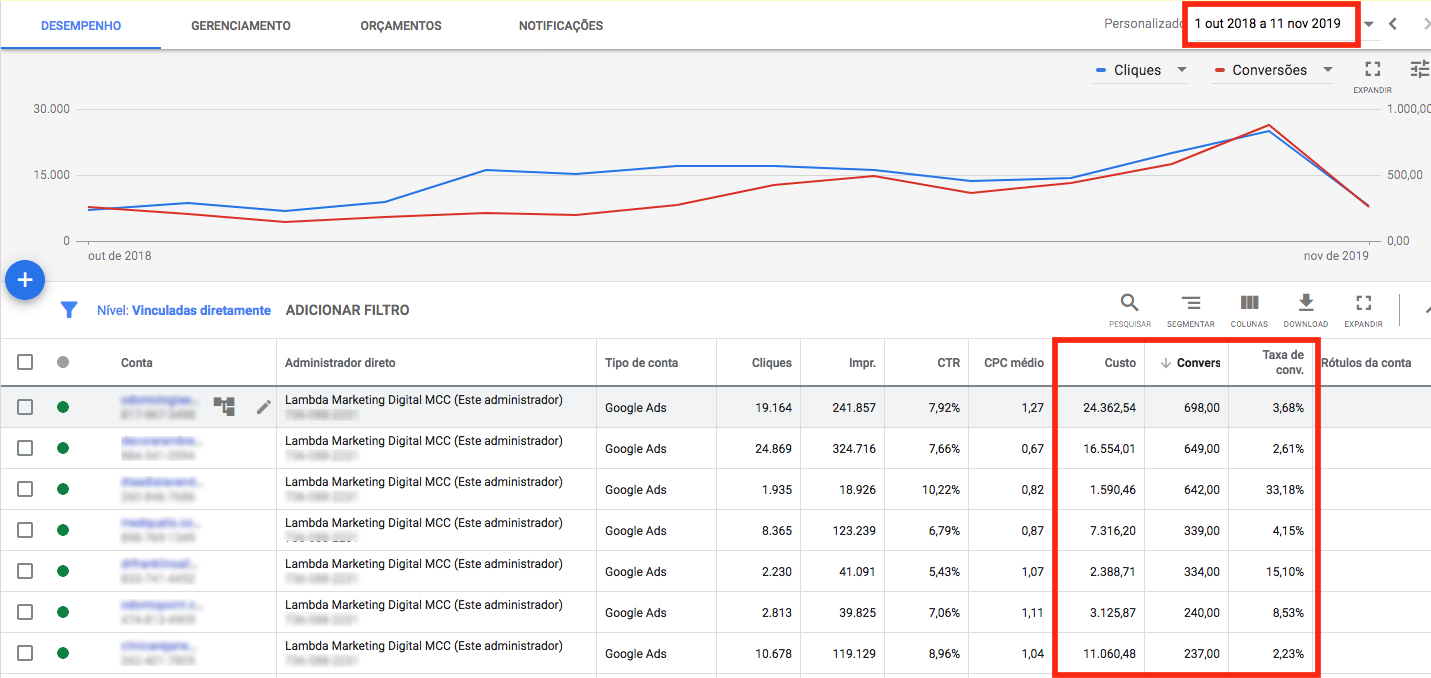1431x678 pixels.
Task: Click the Vinculadas diretamente filter link
Action: [x=201, y=311]
